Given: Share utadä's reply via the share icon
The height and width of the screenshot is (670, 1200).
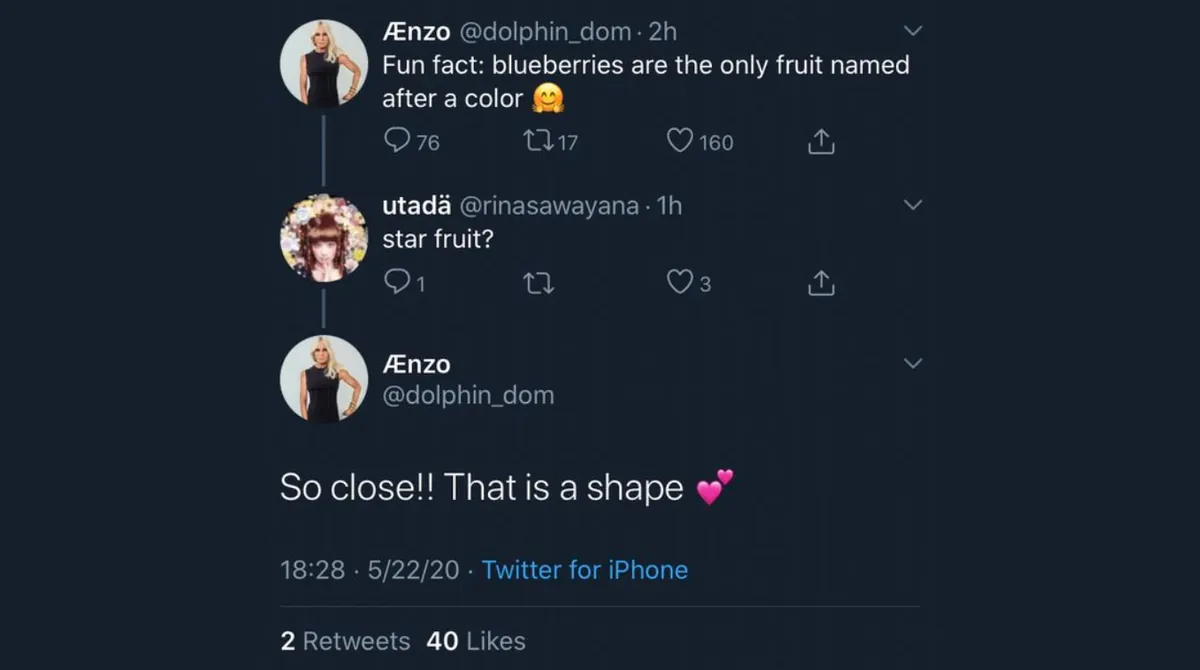Looking at the screenshot, I should coord(820,282).
